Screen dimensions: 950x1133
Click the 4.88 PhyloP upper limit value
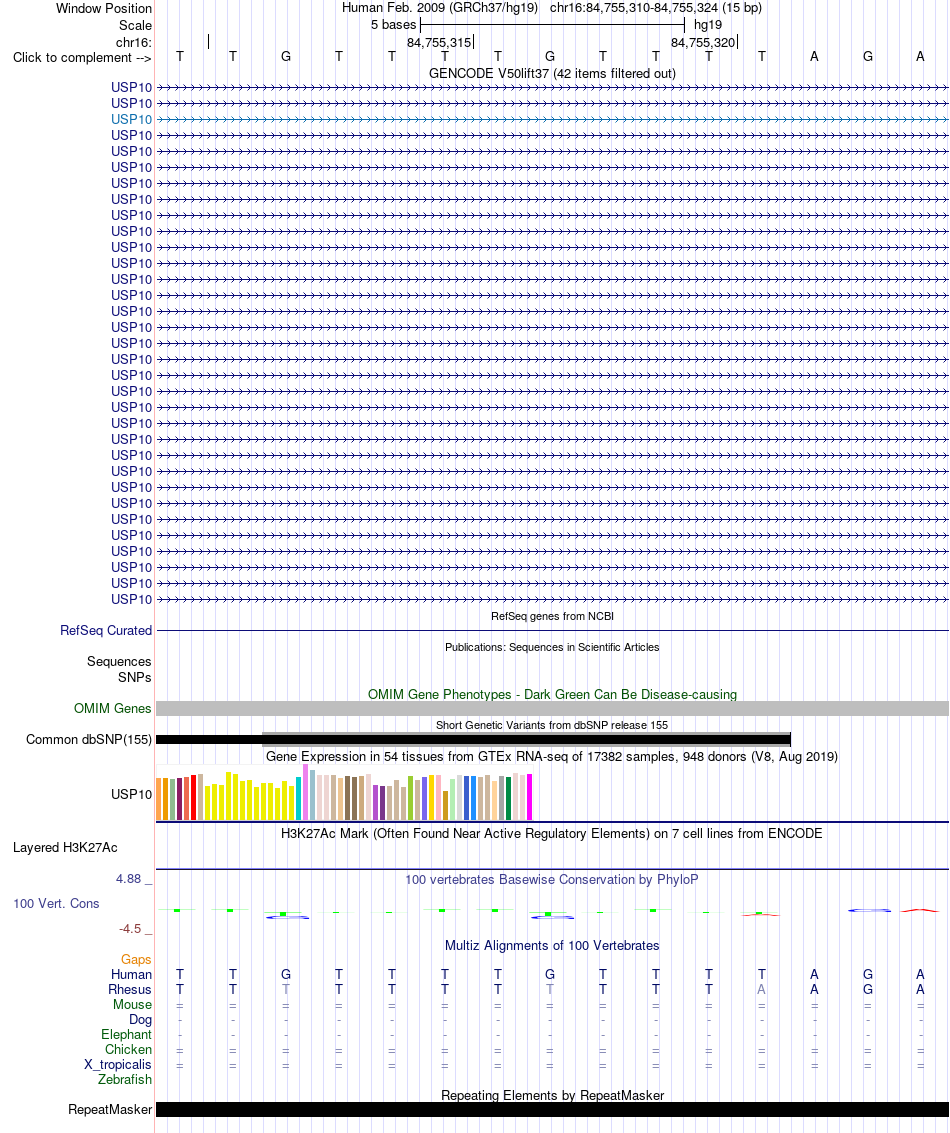tap(129, 879)
